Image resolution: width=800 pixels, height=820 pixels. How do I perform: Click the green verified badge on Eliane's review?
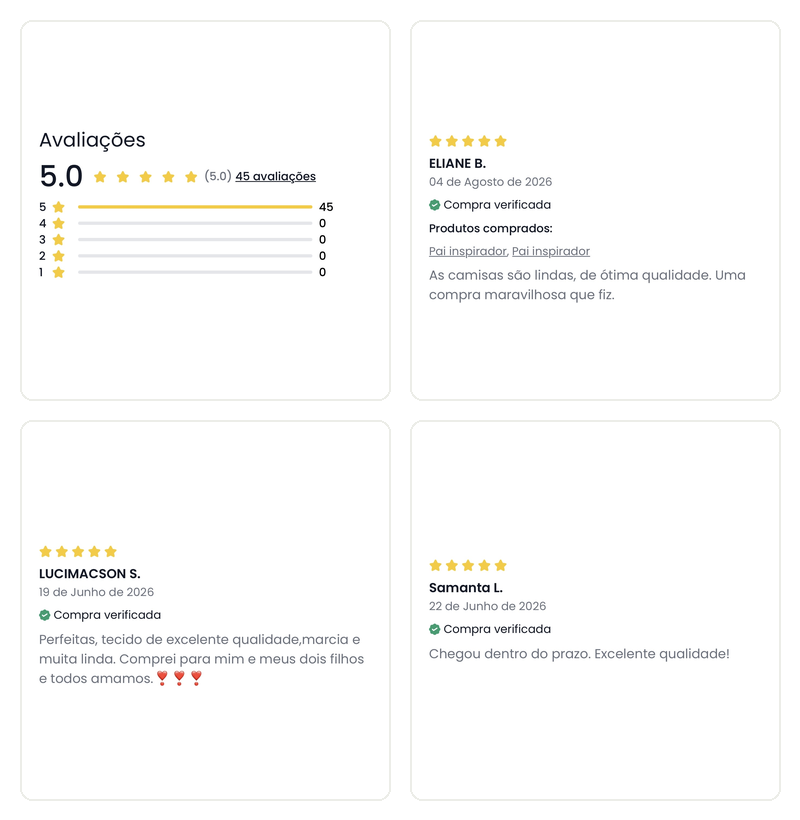[x=435, y=205]
